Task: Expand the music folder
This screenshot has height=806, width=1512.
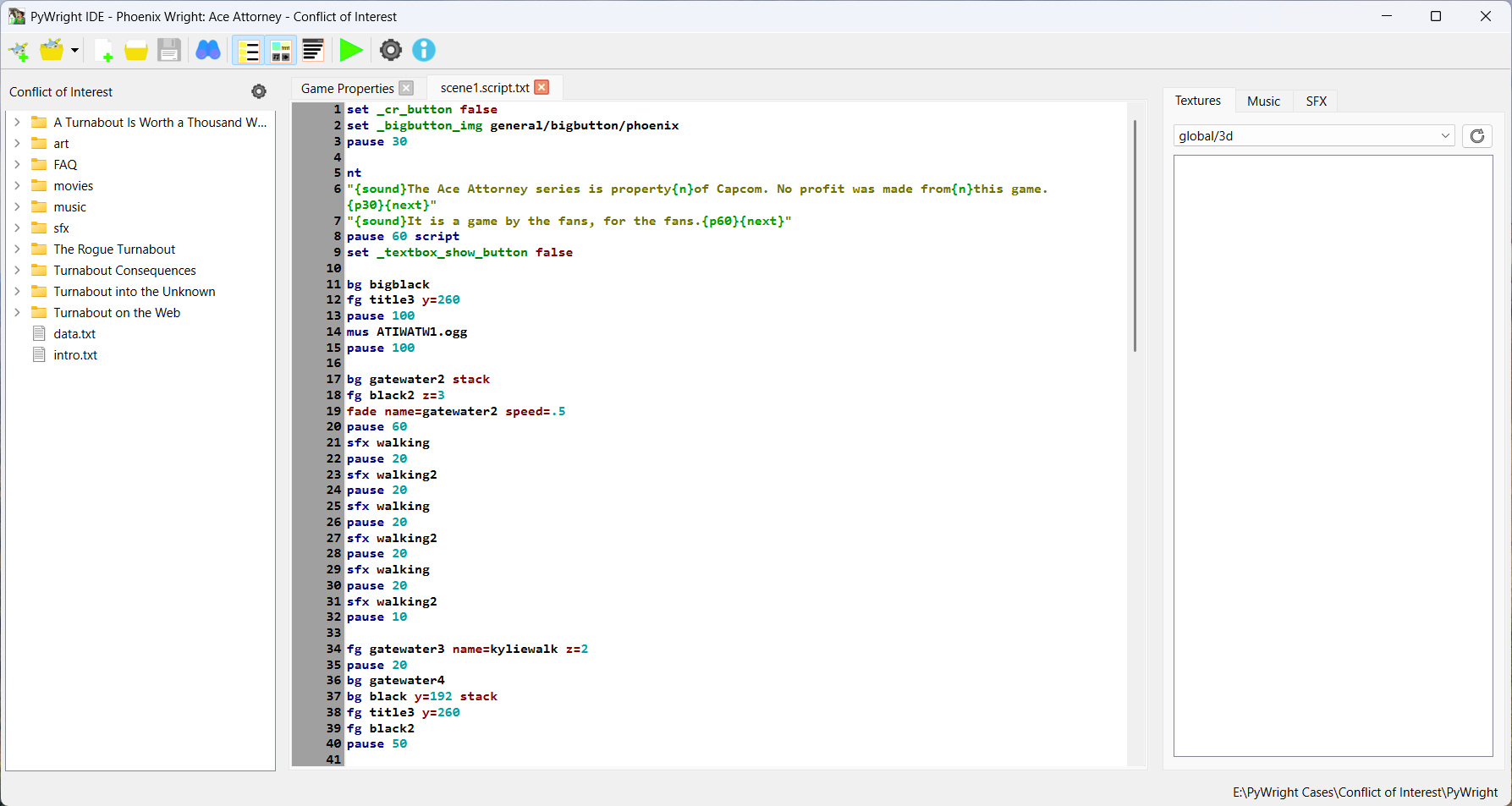Action: (17, 207)
